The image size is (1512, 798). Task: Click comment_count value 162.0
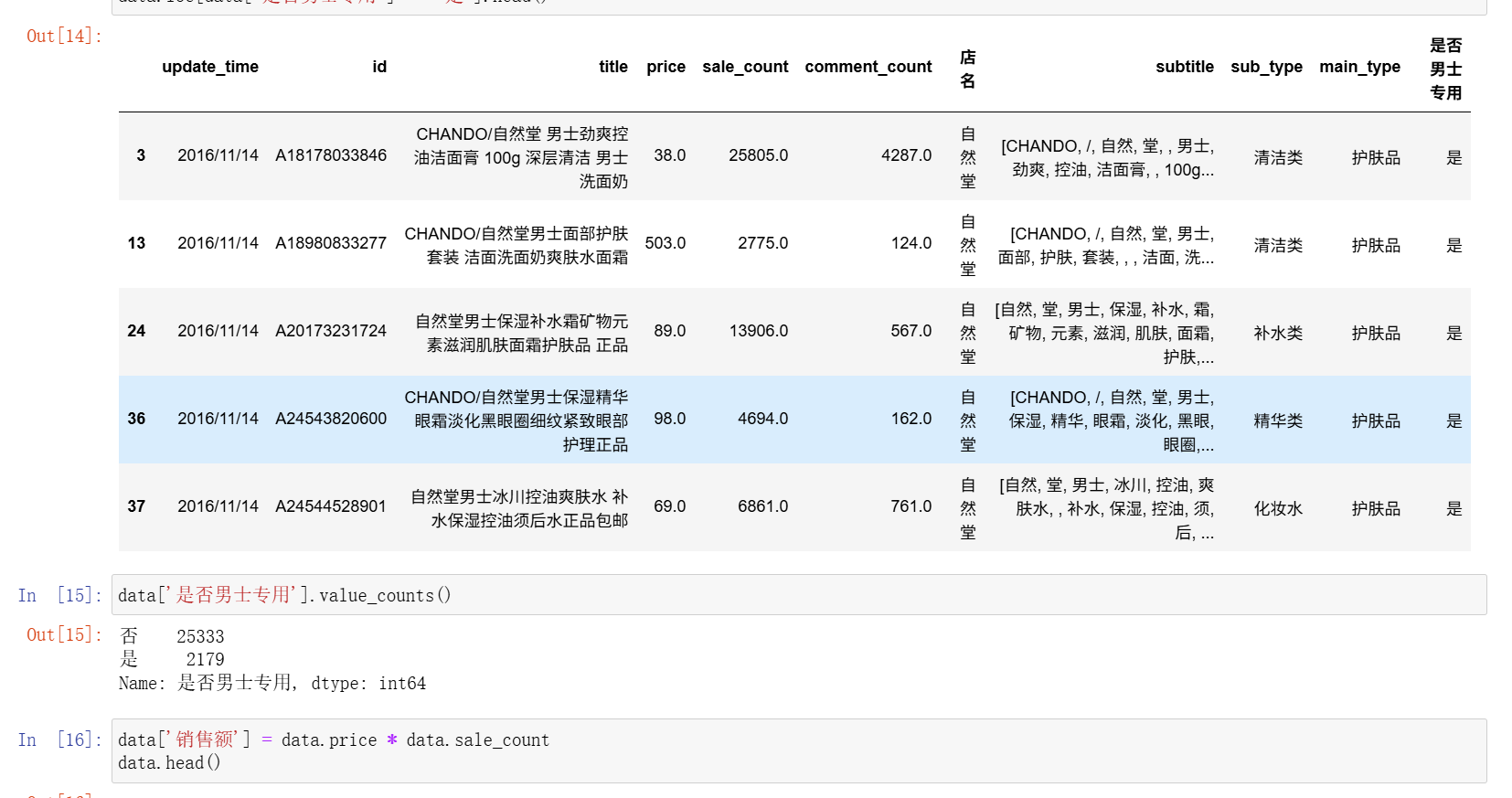click(911, 419)
